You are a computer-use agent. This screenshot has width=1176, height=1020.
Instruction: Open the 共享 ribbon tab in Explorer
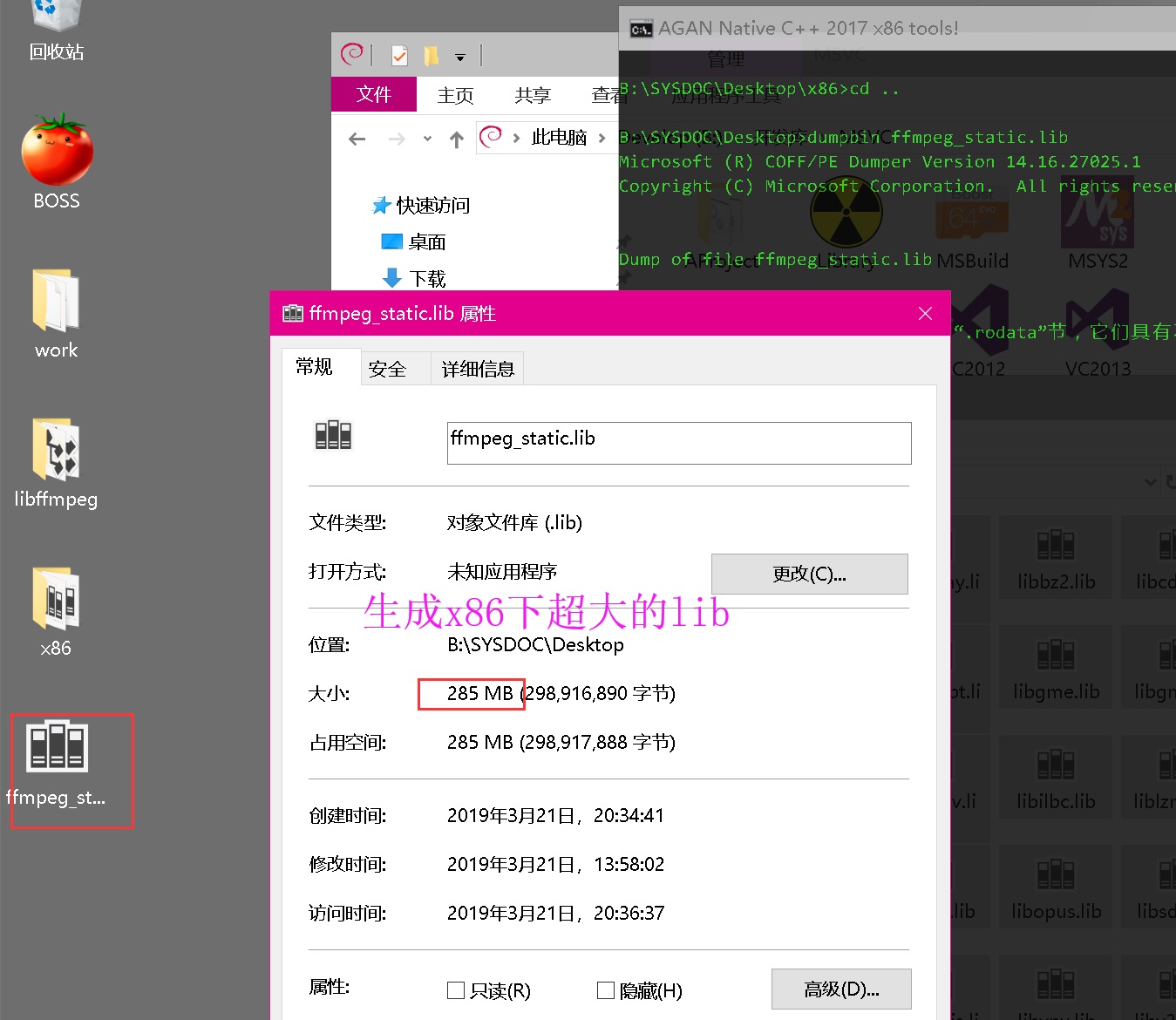click(x=532, y=94)
